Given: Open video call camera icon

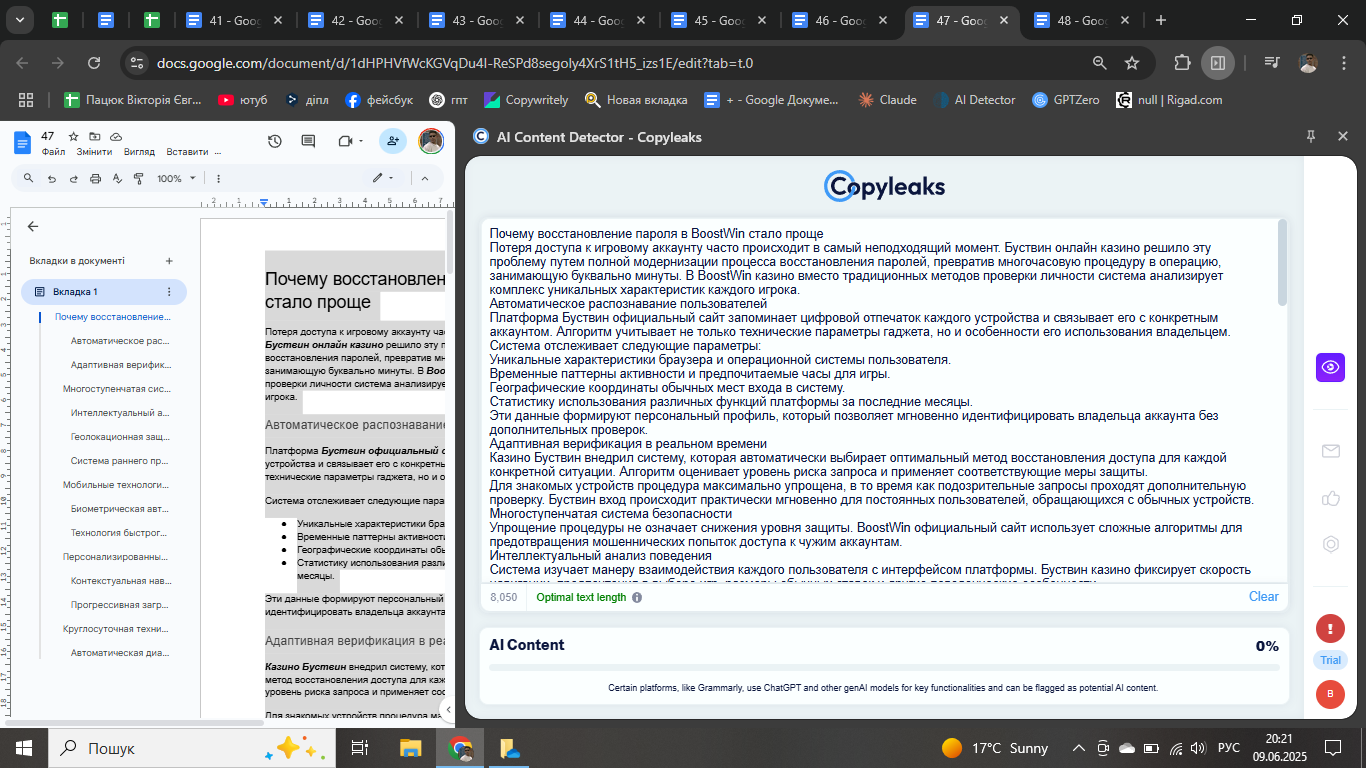Looking at the screenshot, I should 348,142.
